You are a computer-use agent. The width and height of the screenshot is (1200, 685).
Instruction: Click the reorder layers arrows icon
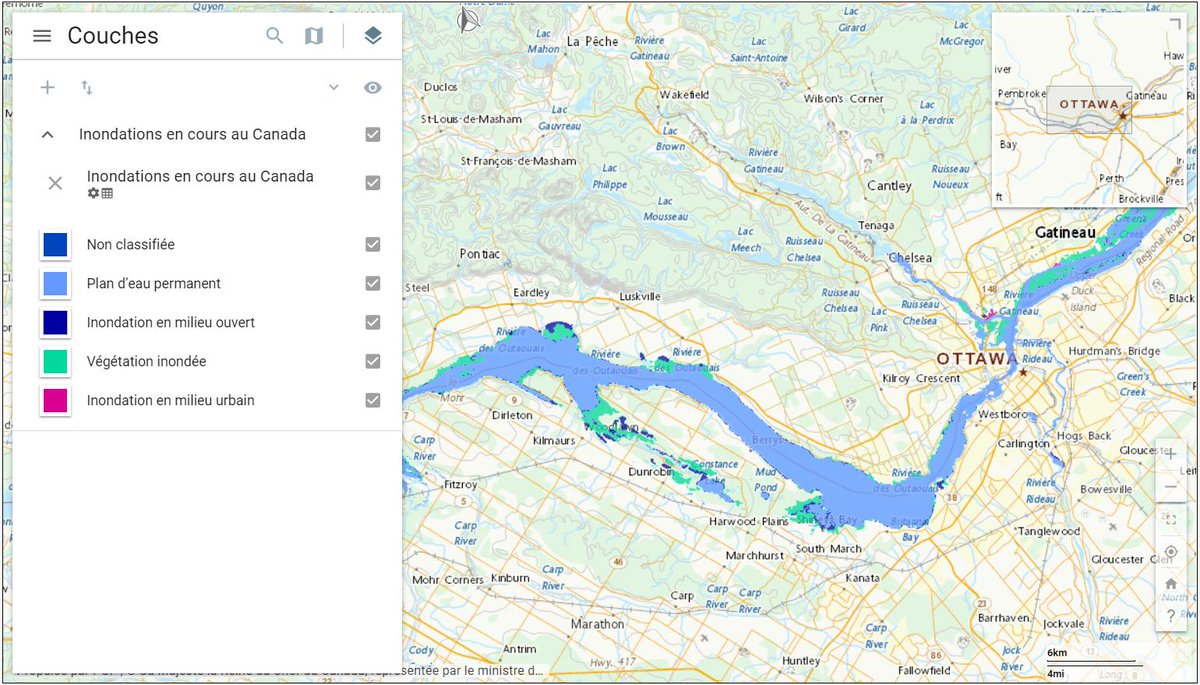[x=87, y=88]
